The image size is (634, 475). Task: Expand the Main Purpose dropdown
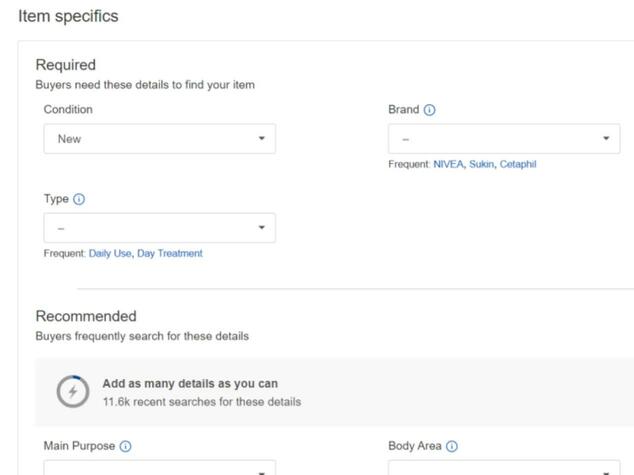[x=160, y=467]
